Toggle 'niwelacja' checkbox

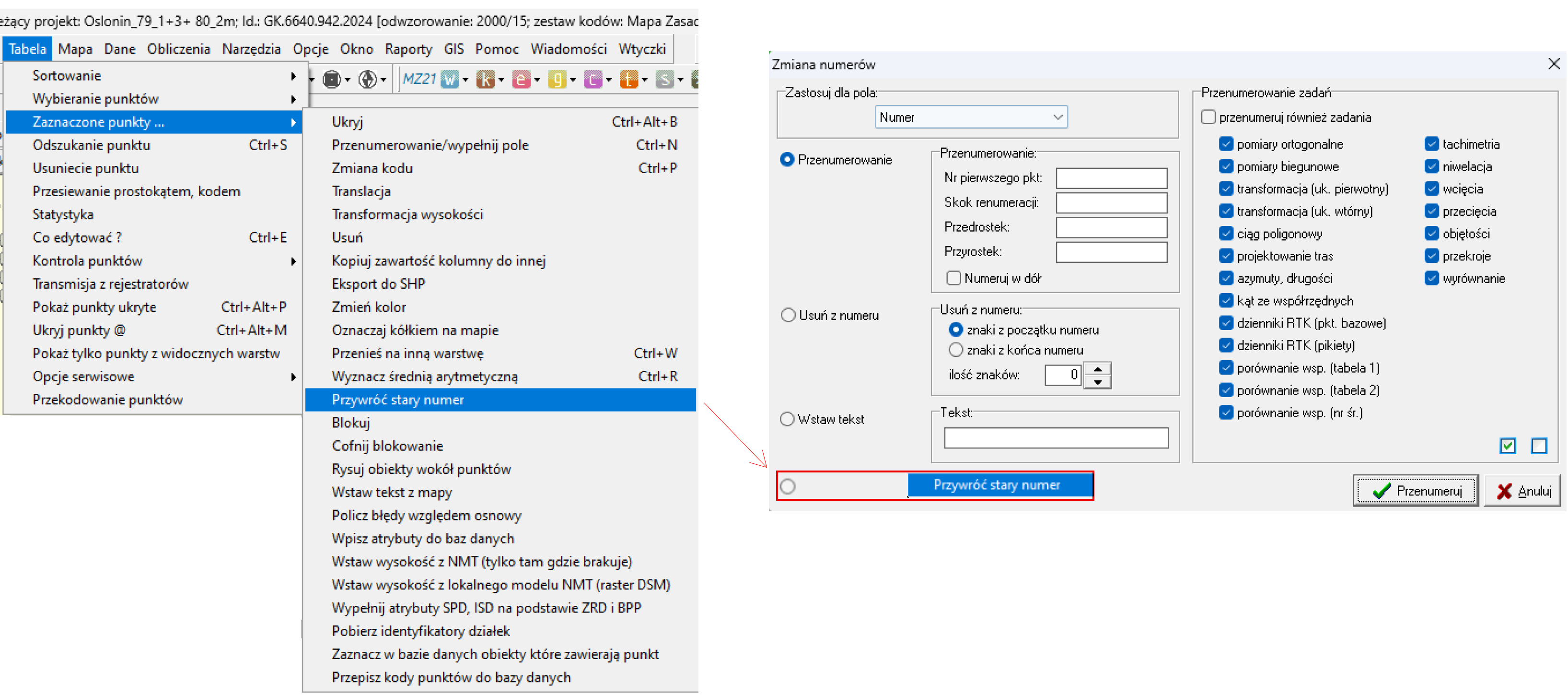coord(1431,166)
